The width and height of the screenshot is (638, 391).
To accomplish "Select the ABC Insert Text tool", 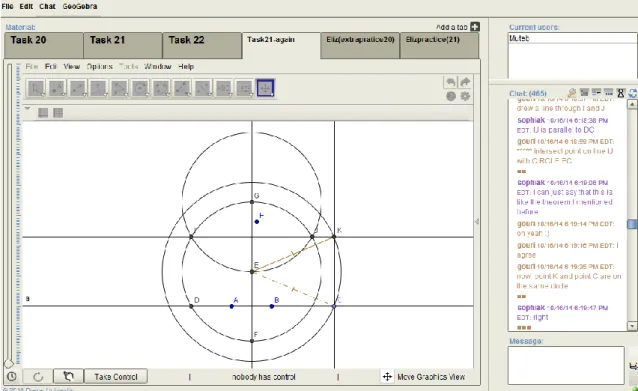I will (223, 88).
